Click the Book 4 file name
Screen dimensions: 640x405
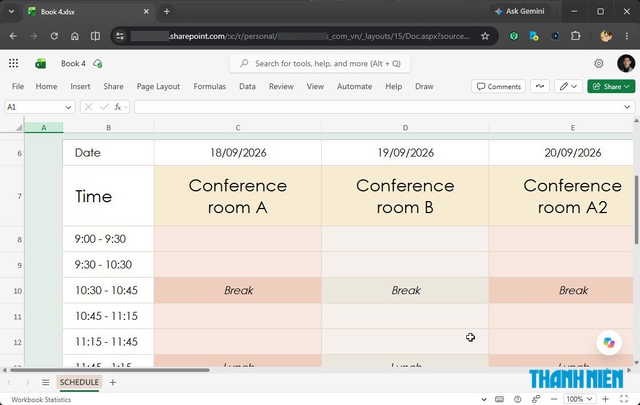[x=73, y=63]
